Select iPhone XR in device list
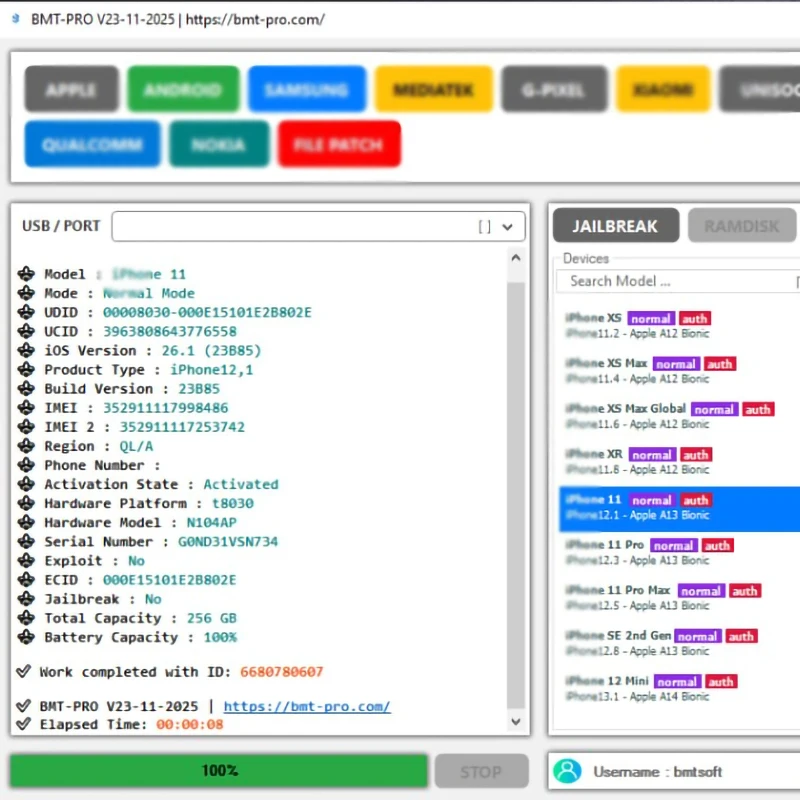Viewport: 800px width, 800px height. [679, 462]
